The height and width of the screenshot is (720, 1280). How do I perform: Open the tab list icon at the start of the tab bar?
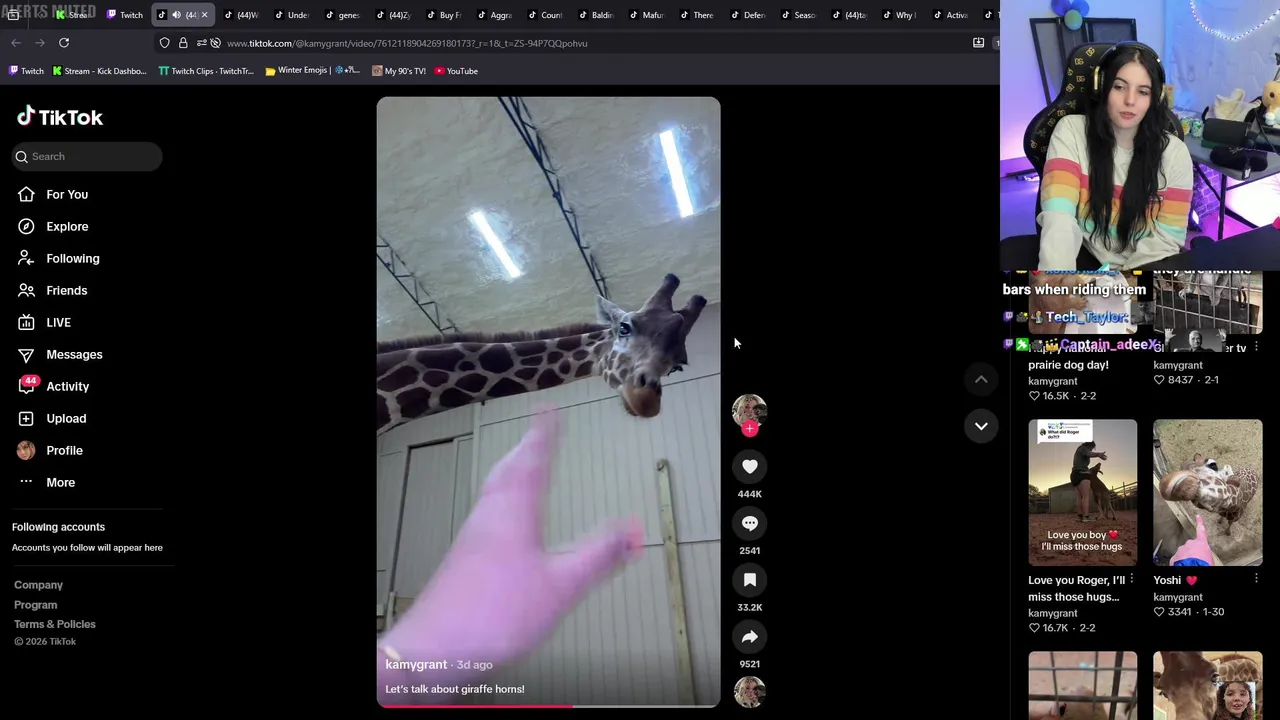(x=13, y=15)
